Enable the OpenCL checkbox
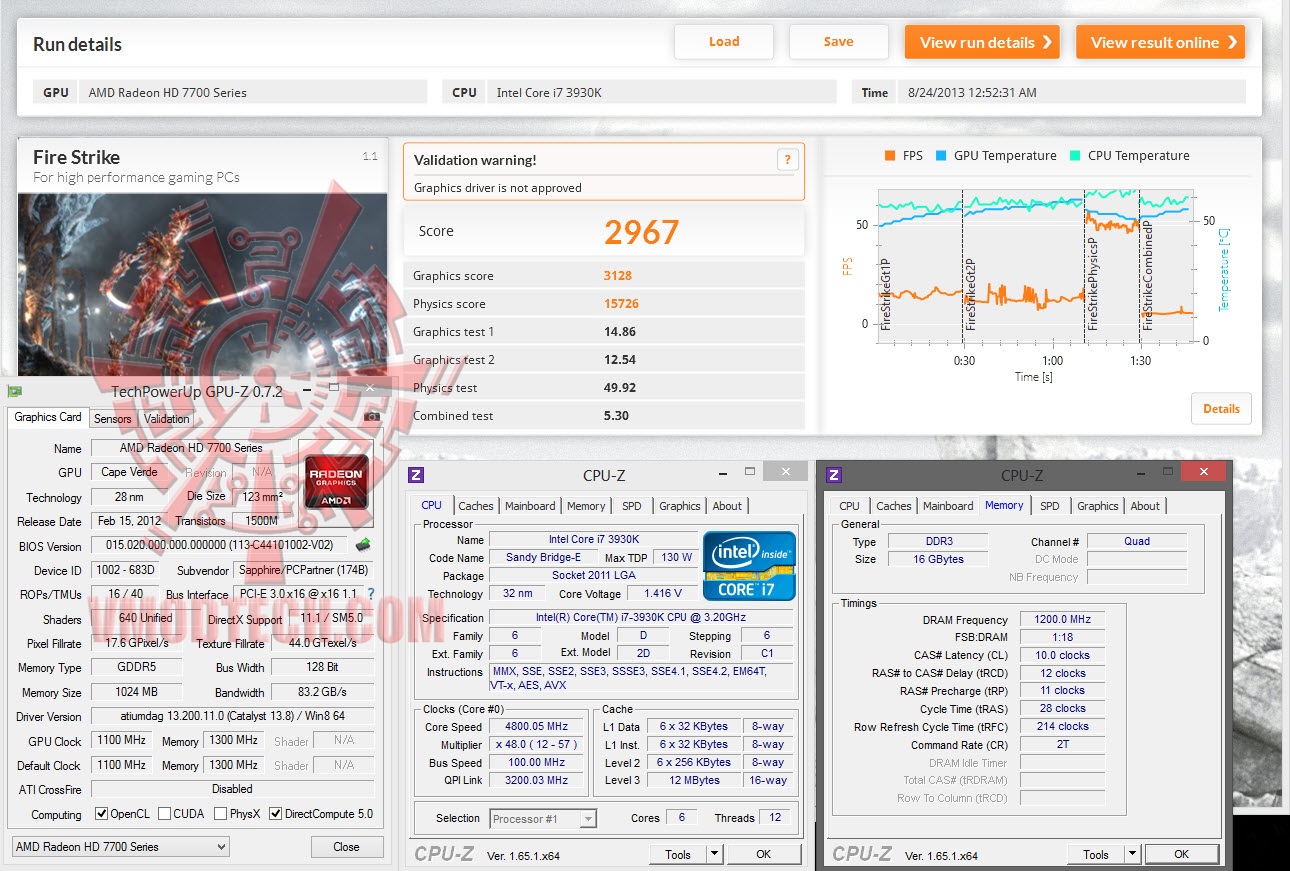1290x871 pixels. tap(101, 814)
